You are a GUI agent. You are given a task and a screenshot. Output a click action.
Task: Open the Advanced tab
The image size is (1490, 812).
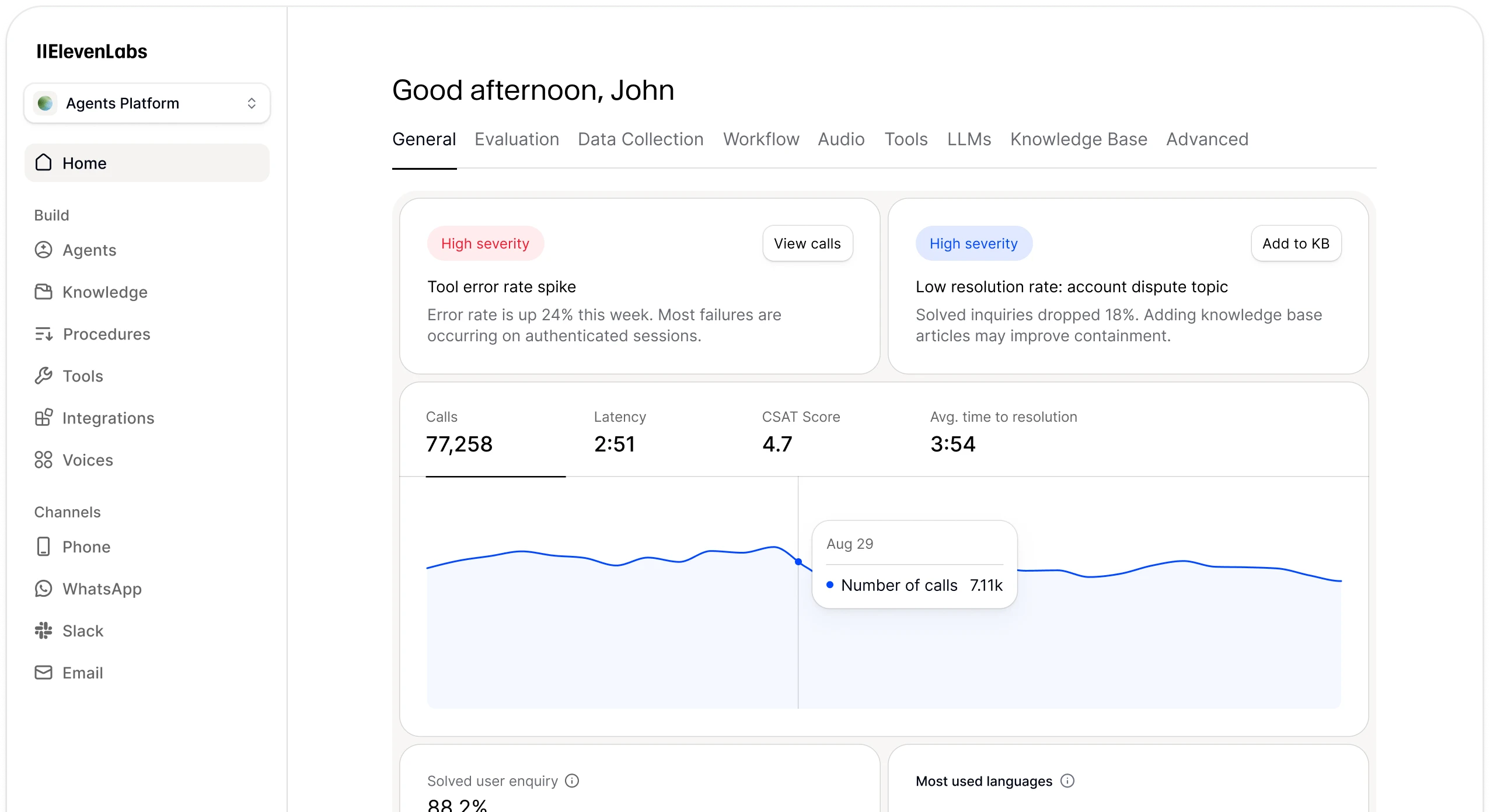tap(1207, 139)
